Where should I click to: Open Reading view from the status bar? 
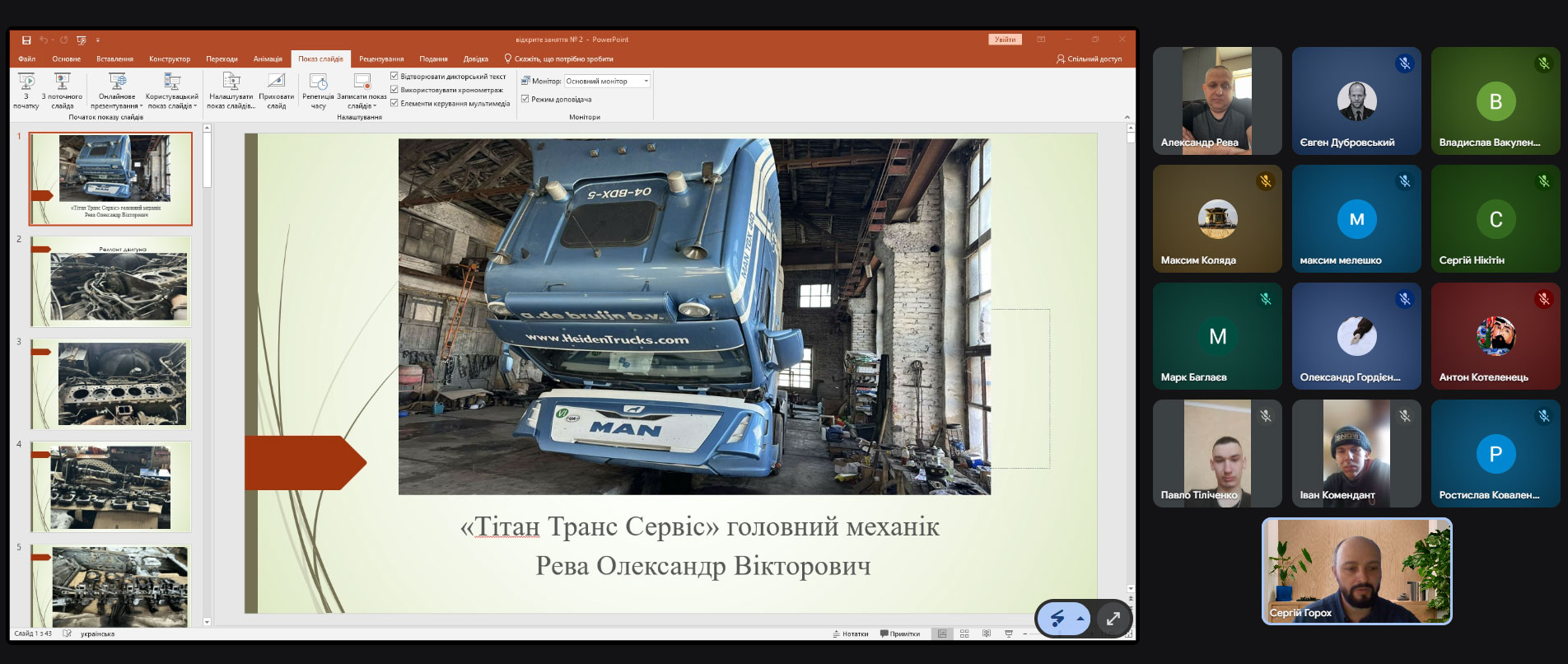click(x=987, y=634)
